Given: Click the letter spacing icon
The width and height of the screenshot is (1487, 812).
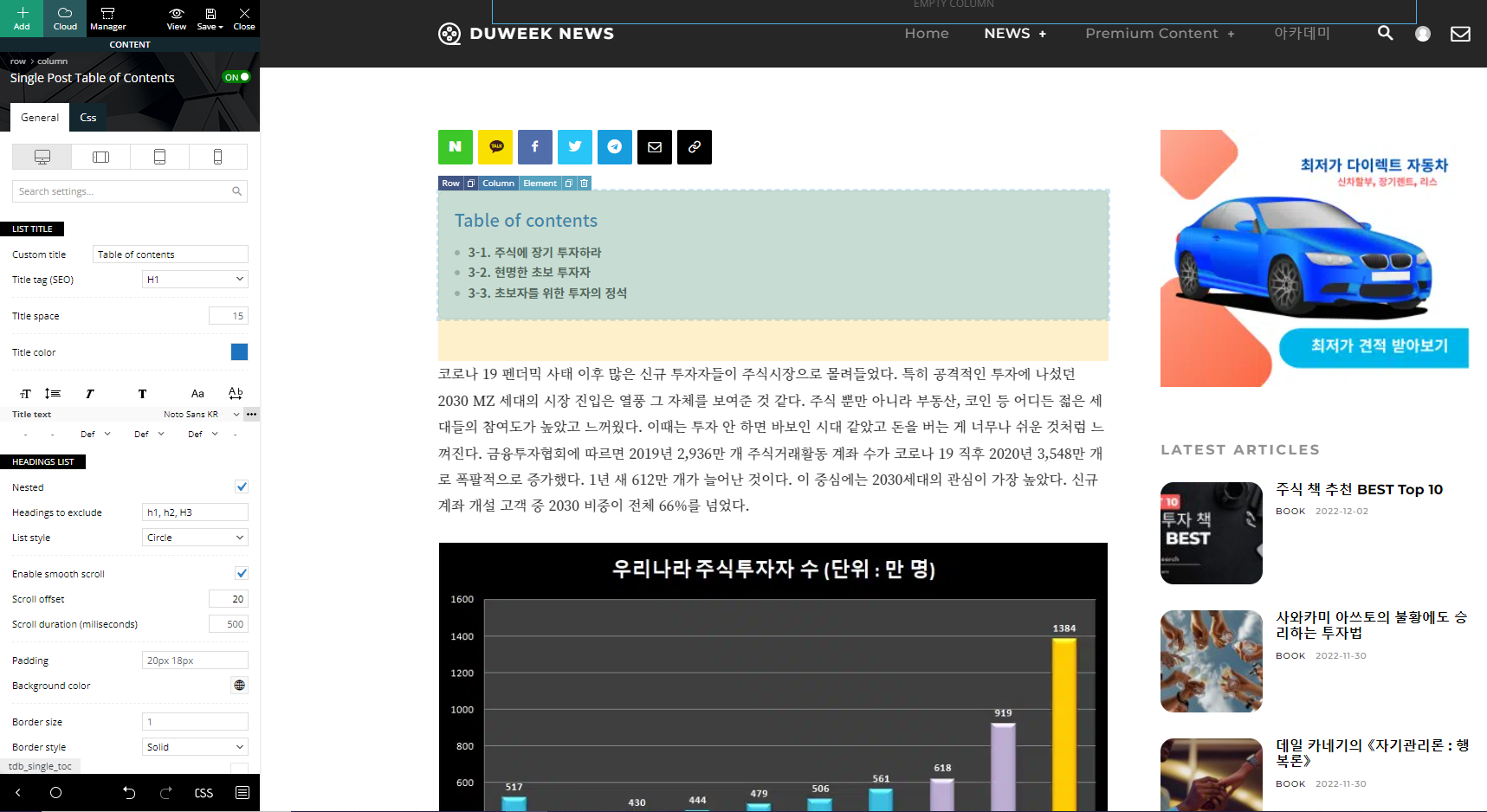Looking at the screenshot, I should (236, 393).
